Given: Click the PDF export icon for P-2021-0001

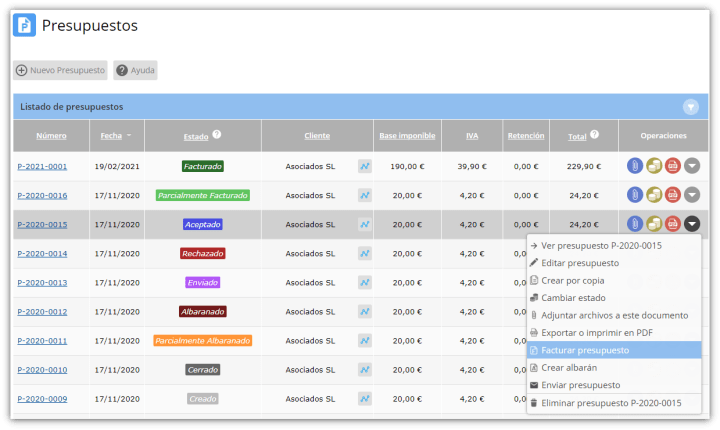Looking at the screenshot, I should (x=673, y=166).
